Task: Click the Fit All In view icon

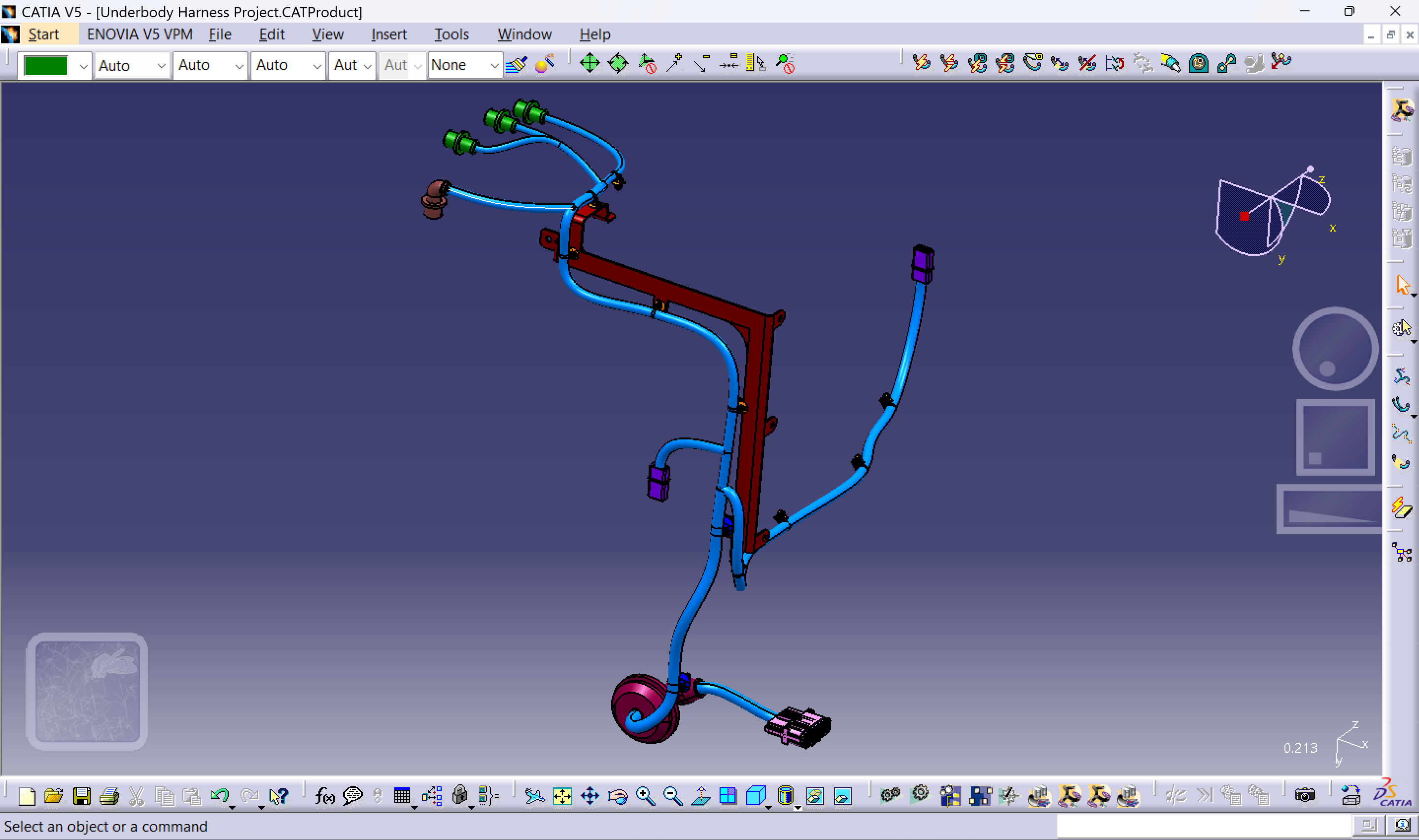Action: click(562, 796)
